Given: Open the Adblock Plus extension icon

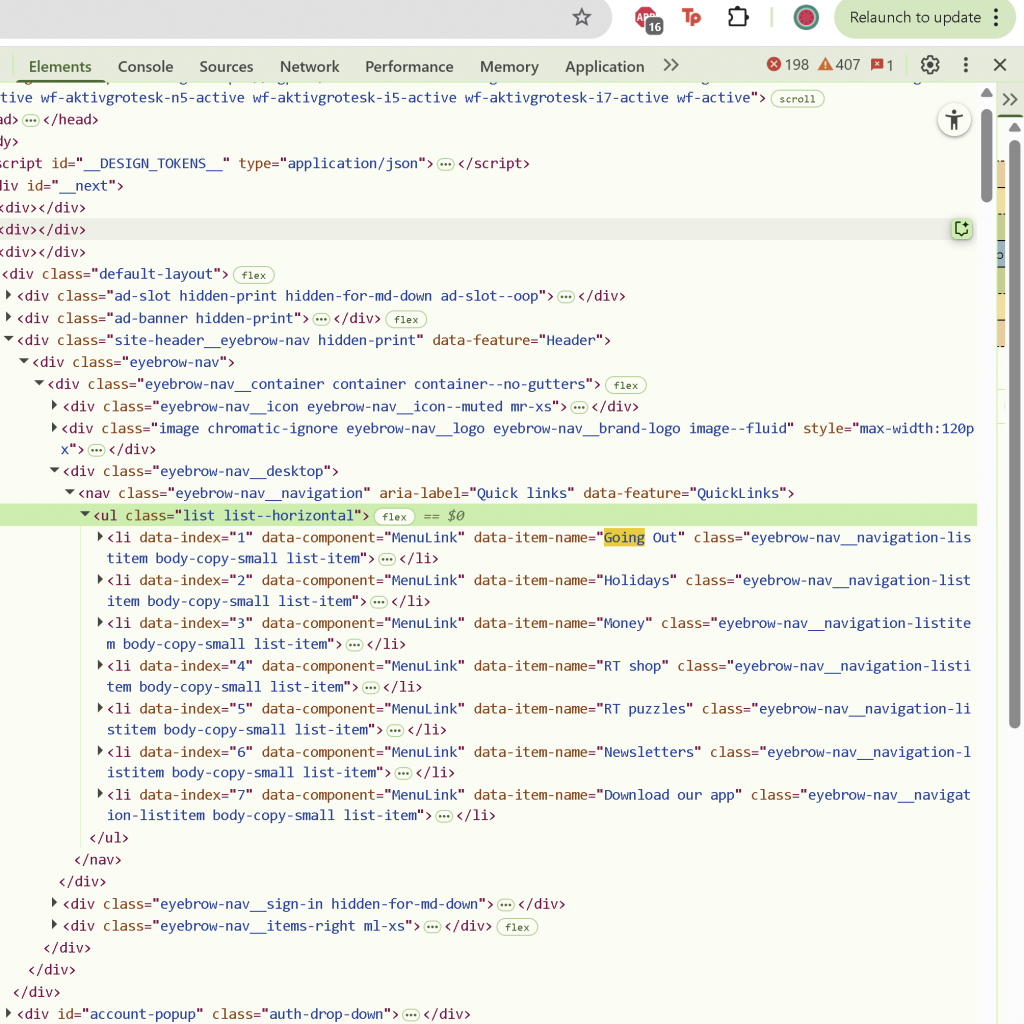Looking at the screenshot, I should [x=648, y=19].
